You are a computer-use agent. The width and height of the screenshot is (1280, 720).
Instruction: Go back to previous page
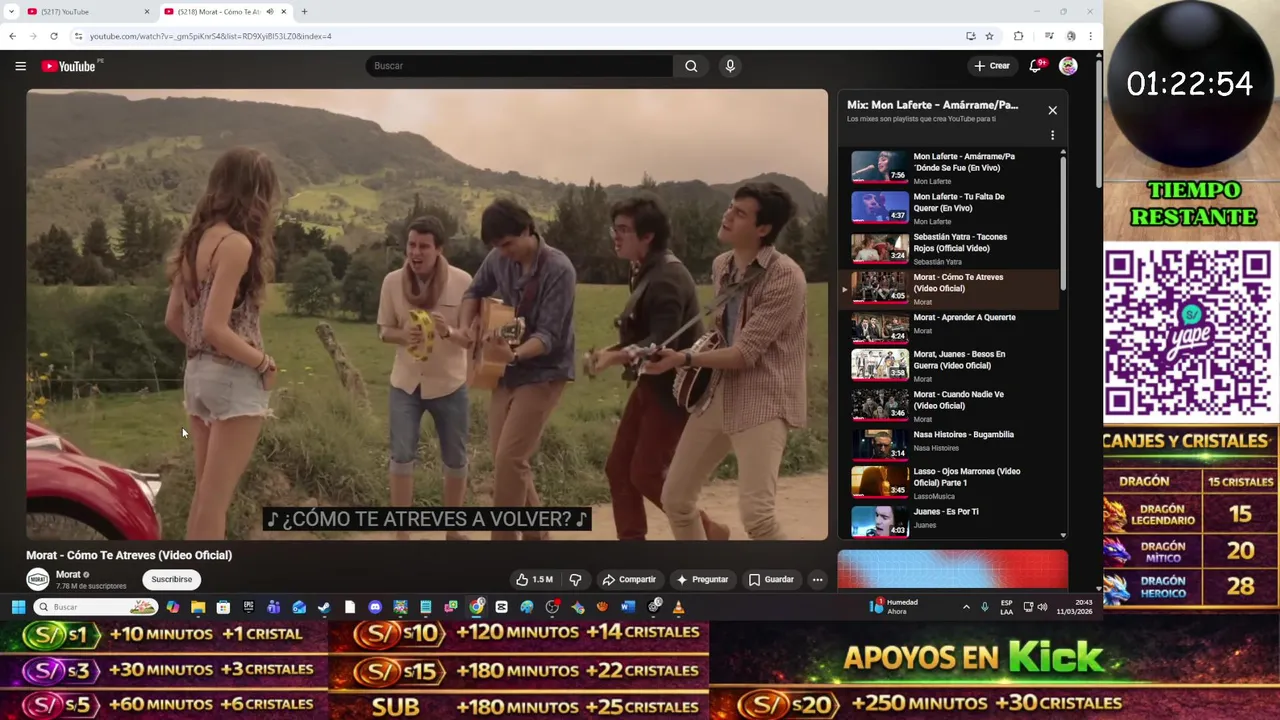point(12,36)
